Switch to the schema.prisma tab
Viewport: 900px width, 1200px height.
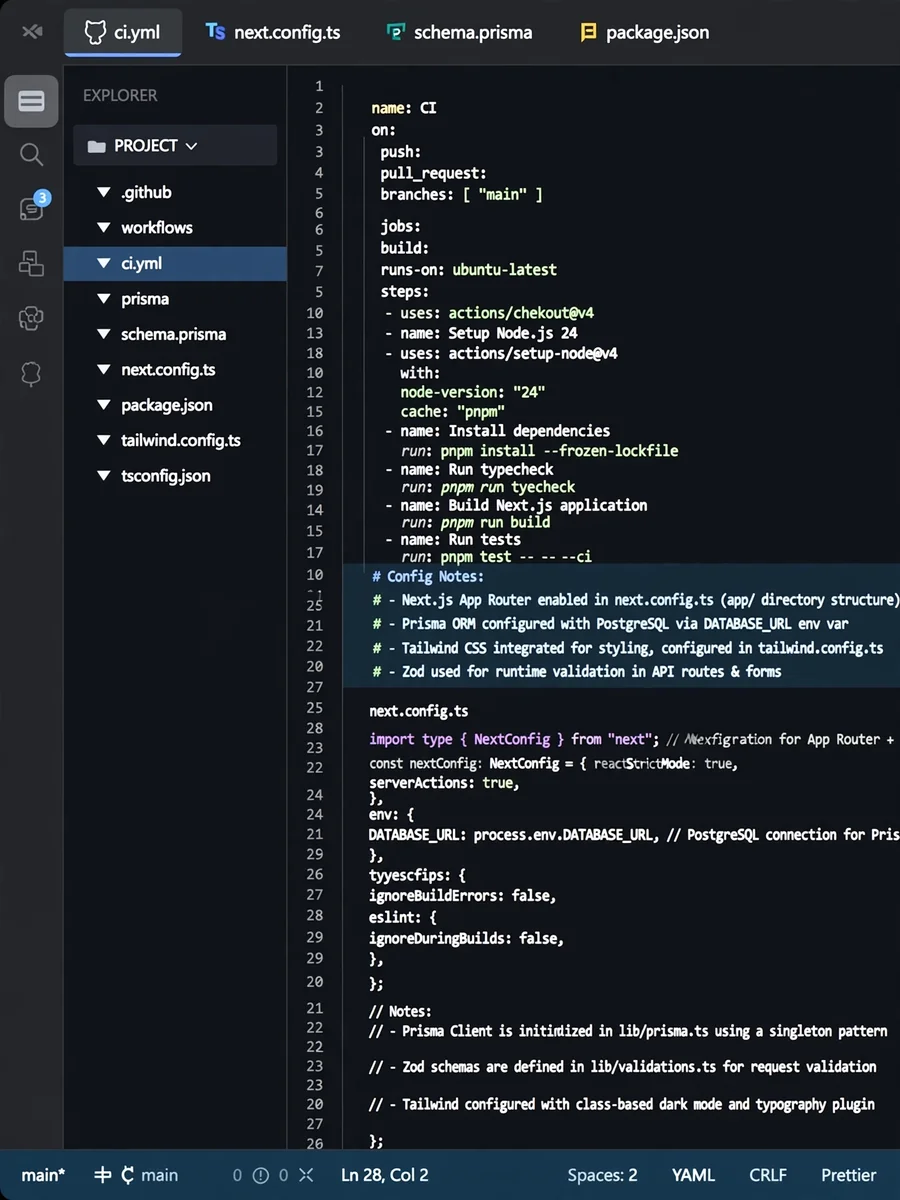460,32
